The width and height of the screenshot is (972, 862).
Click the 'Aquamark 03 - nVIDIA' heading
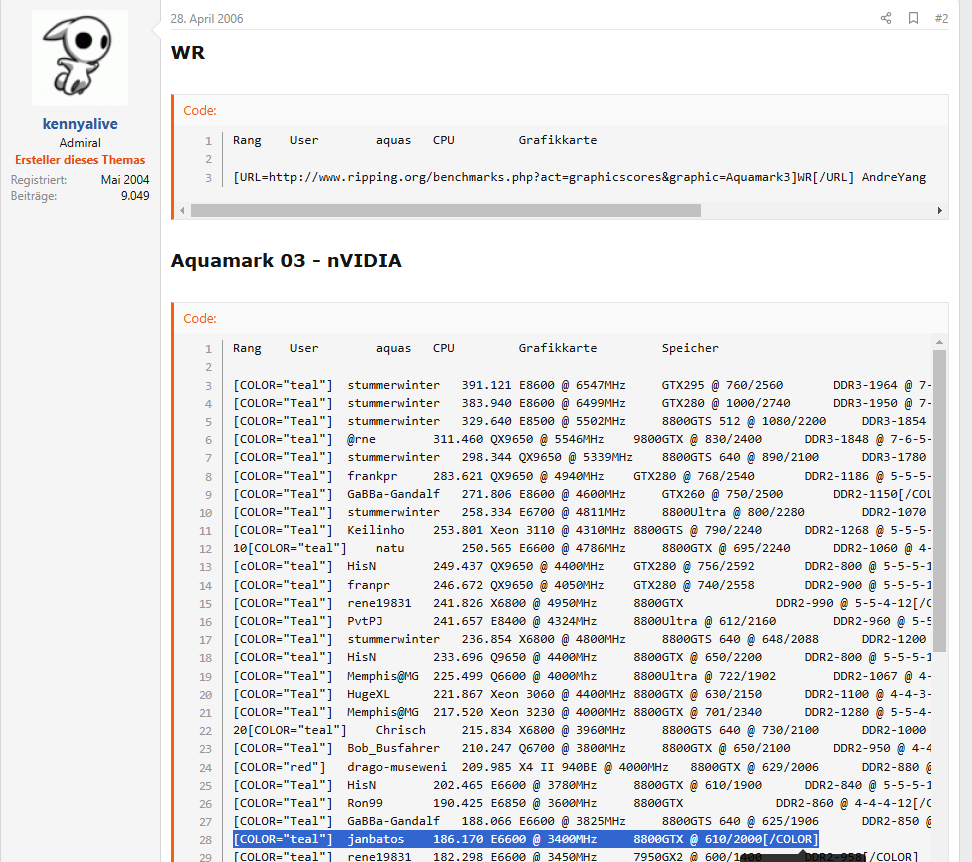(x=286, y=260)
